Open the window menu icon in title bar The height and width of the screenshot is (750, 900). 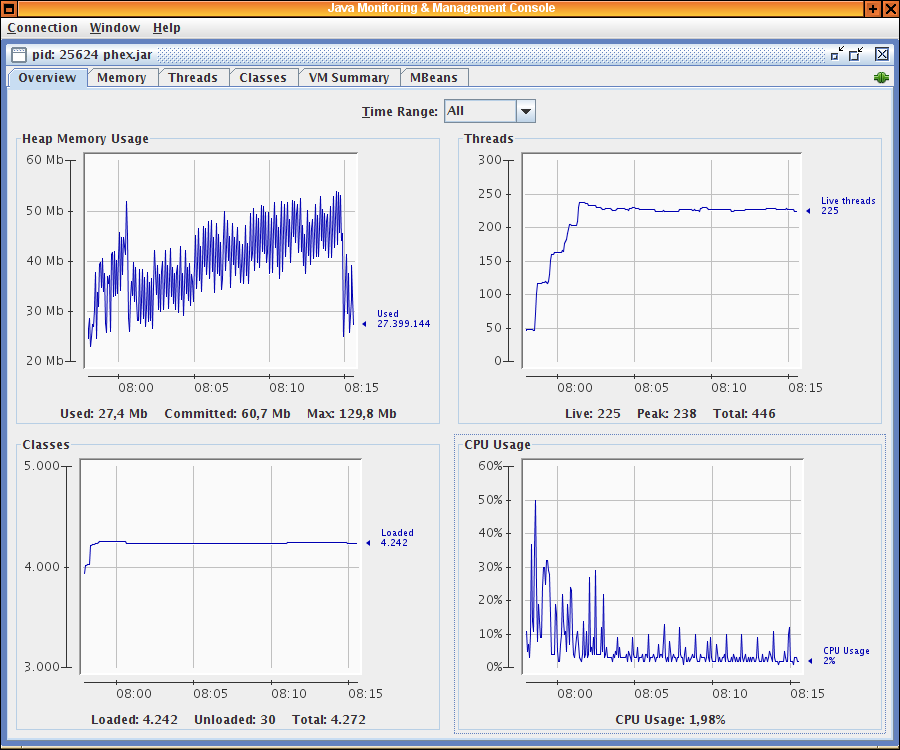point(9,8)
